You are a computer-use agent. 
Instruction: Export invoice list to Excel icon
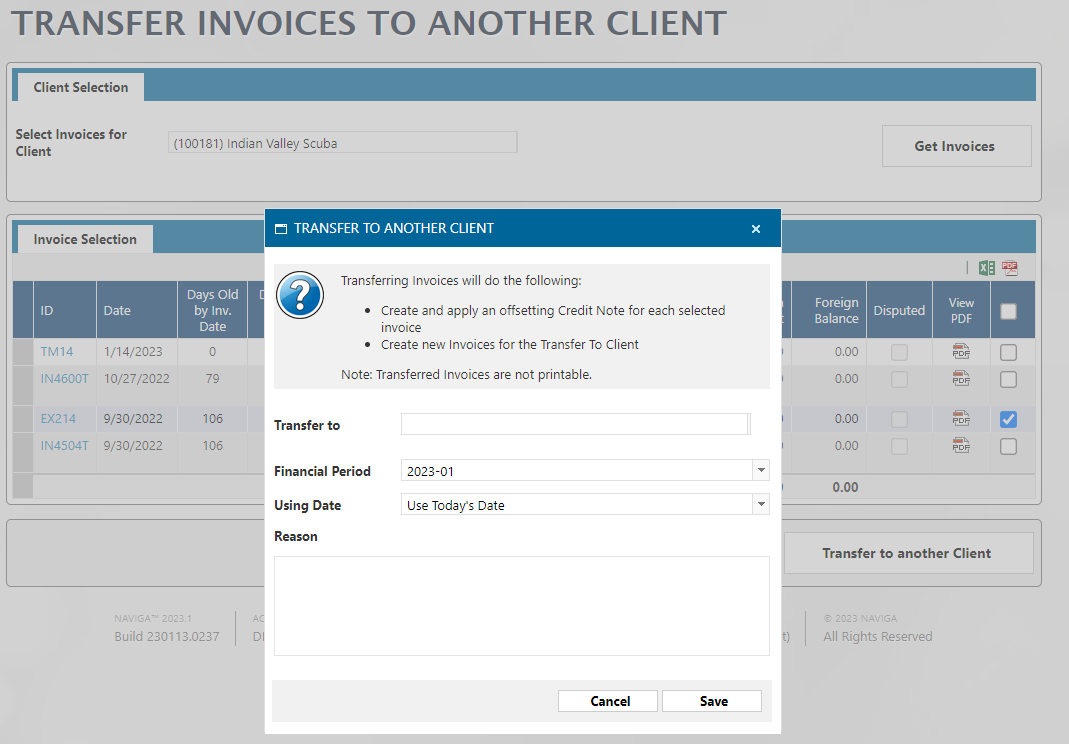coord(987,268)
